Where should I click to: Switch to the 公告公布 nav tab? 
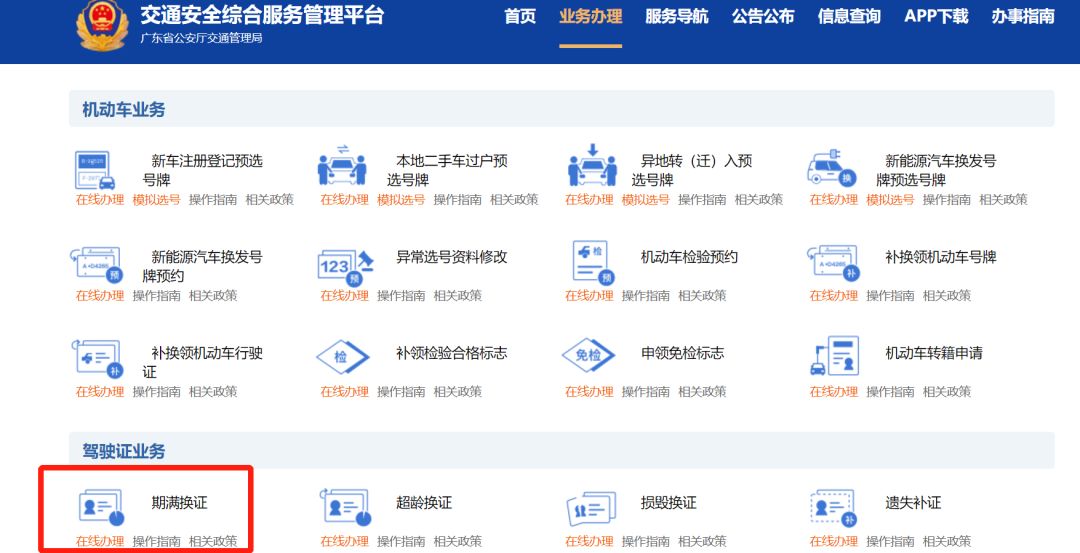762,17
